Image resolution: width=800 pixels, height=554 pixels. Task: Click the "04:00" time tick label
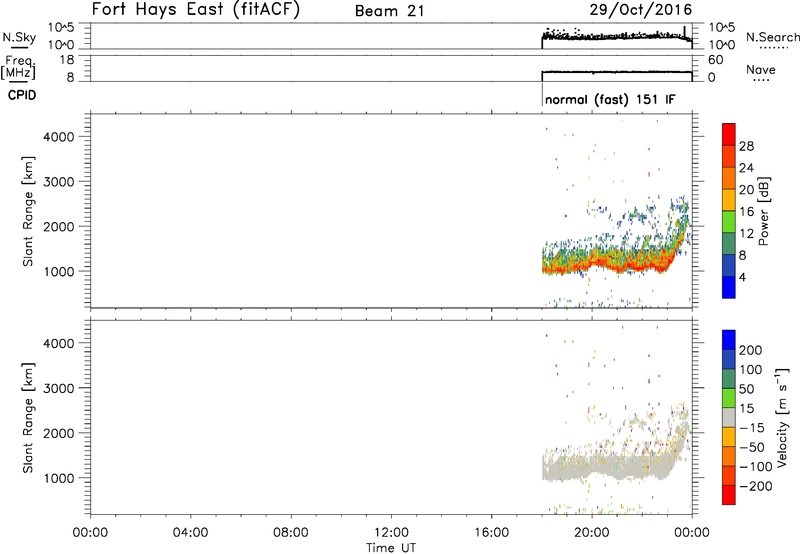click(x=190, y=533)
